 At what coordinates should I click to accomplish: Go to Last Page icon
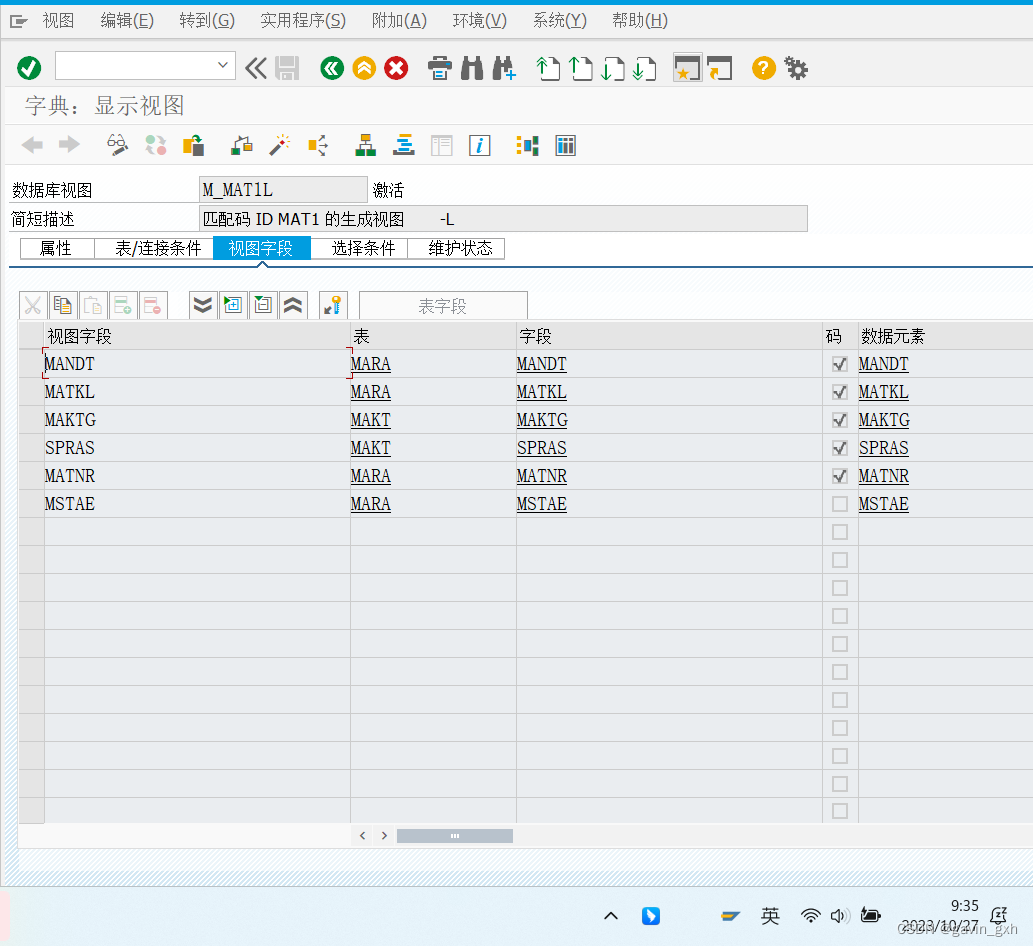tap(644, 68)
